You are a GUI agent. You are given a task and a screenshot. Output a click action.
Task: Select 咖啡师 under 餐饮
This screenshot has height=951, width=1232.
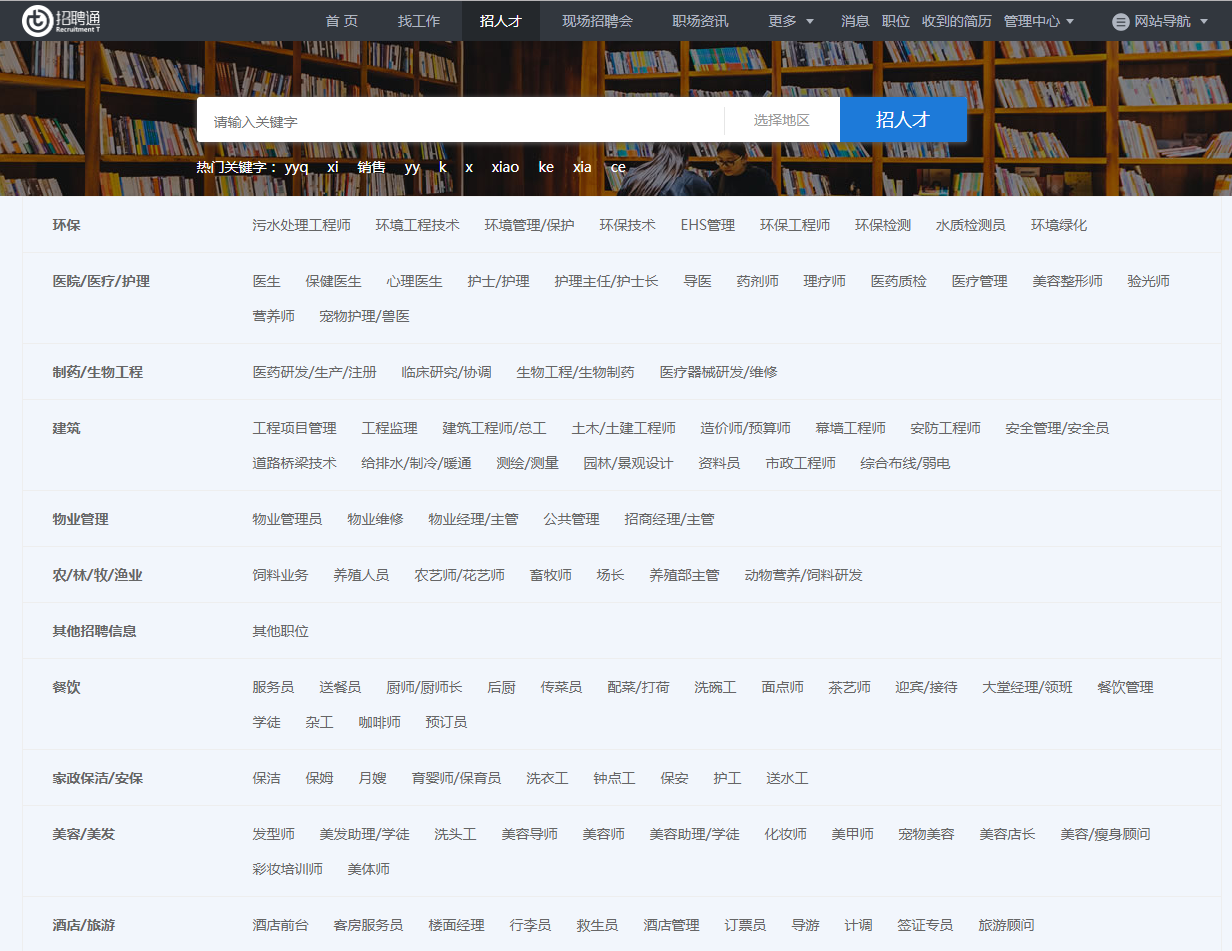click(x=379, y=722)
